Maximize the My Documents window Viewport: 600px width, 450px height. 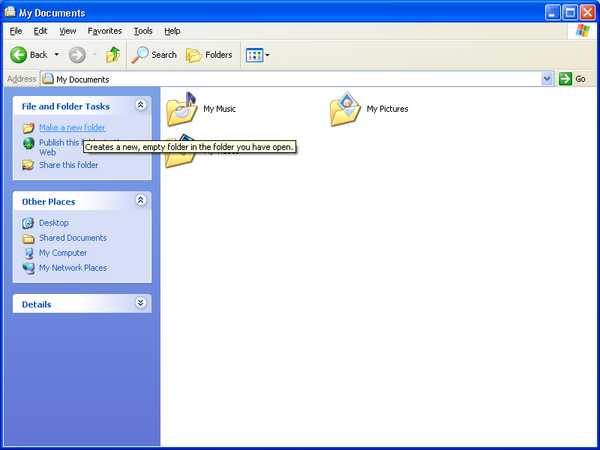[570, 13]
